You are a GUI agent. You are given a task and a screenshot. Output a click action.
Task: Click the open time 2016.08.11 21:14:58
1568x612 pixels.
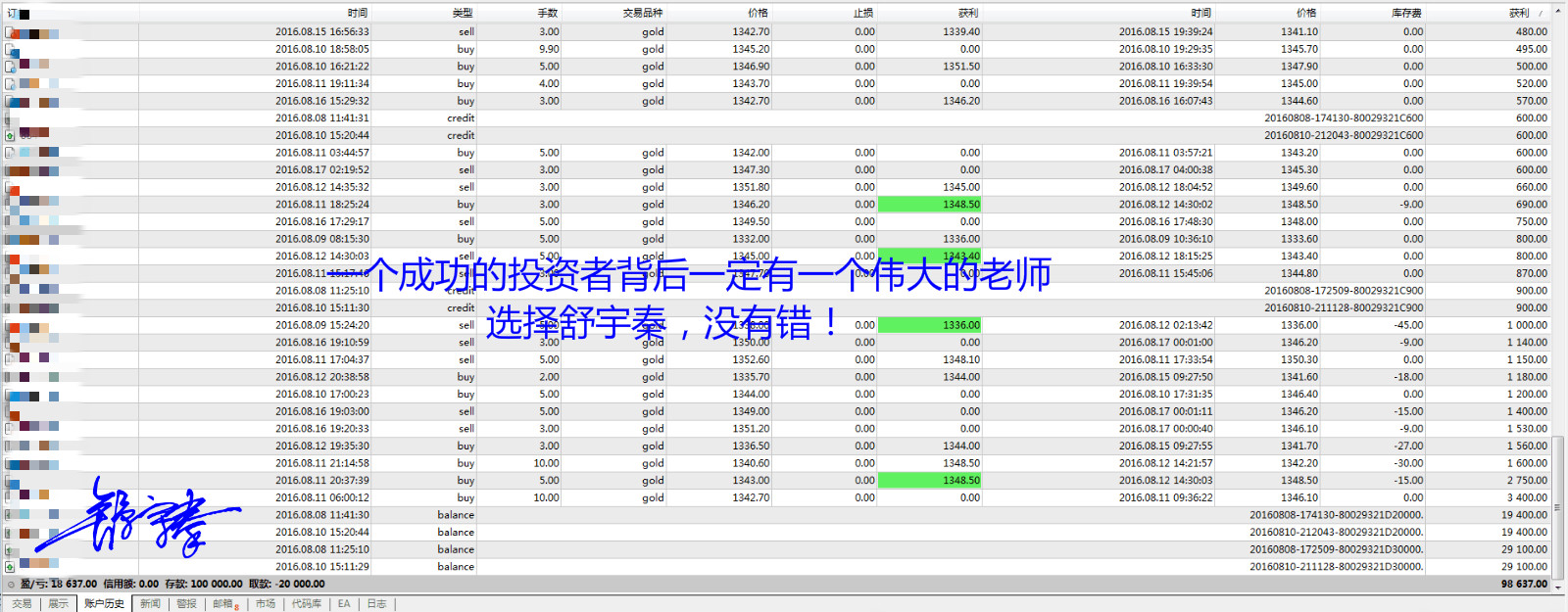(x=322, y=463)
